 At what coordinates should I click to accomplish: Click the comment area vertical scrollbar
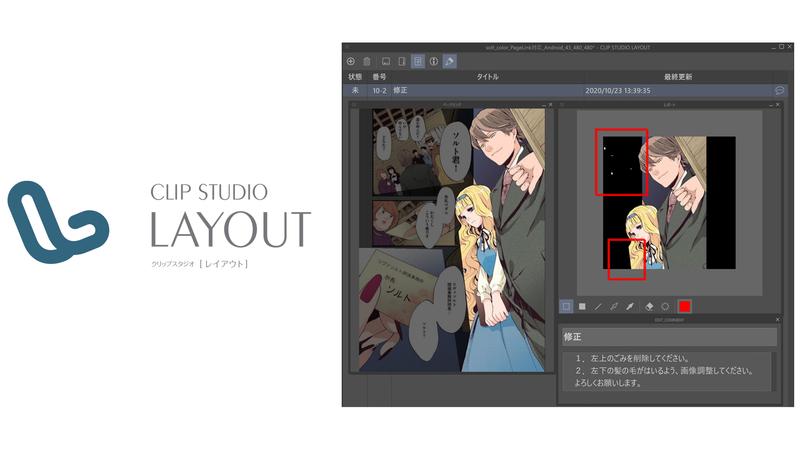pos(774,371)
